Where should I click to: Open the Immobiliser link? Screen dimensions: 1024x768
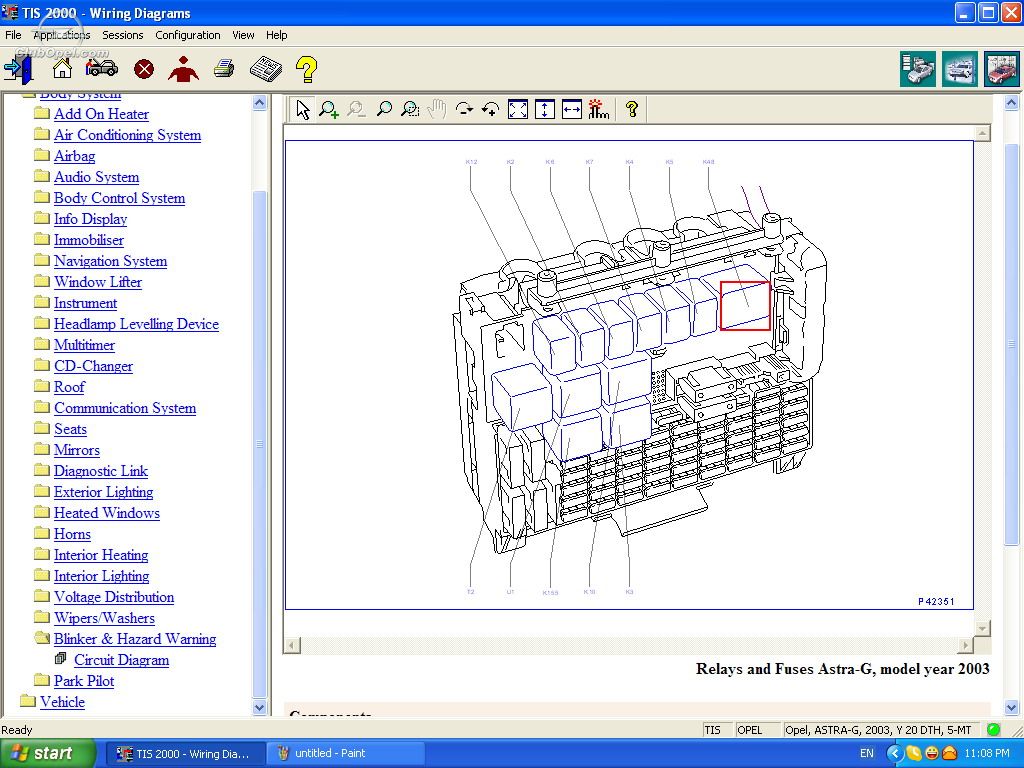[89, 240]
